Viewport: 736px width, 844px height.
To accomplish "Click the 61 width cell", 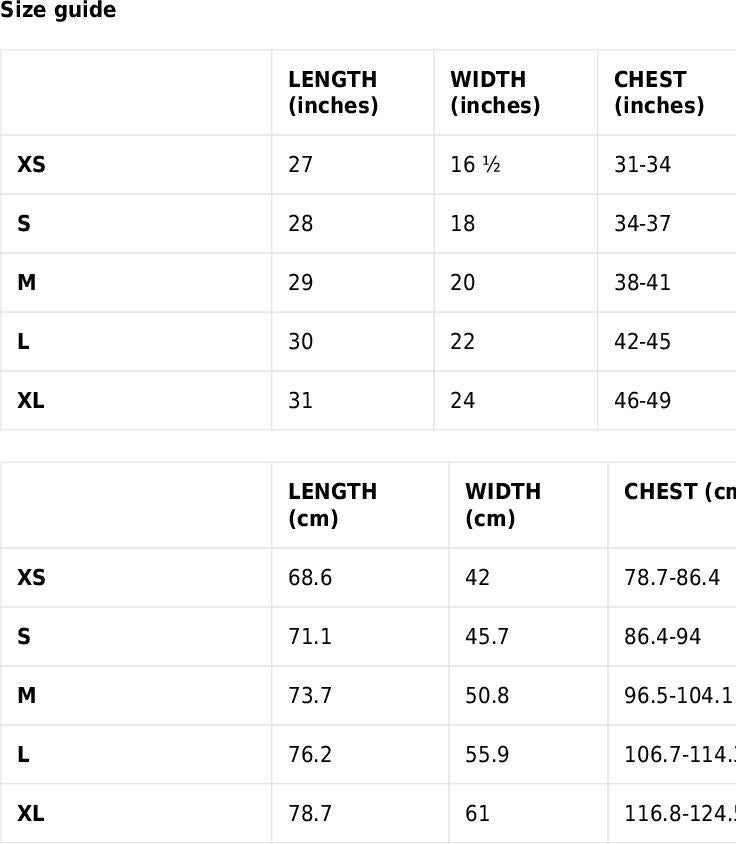I will coord(529,813).
